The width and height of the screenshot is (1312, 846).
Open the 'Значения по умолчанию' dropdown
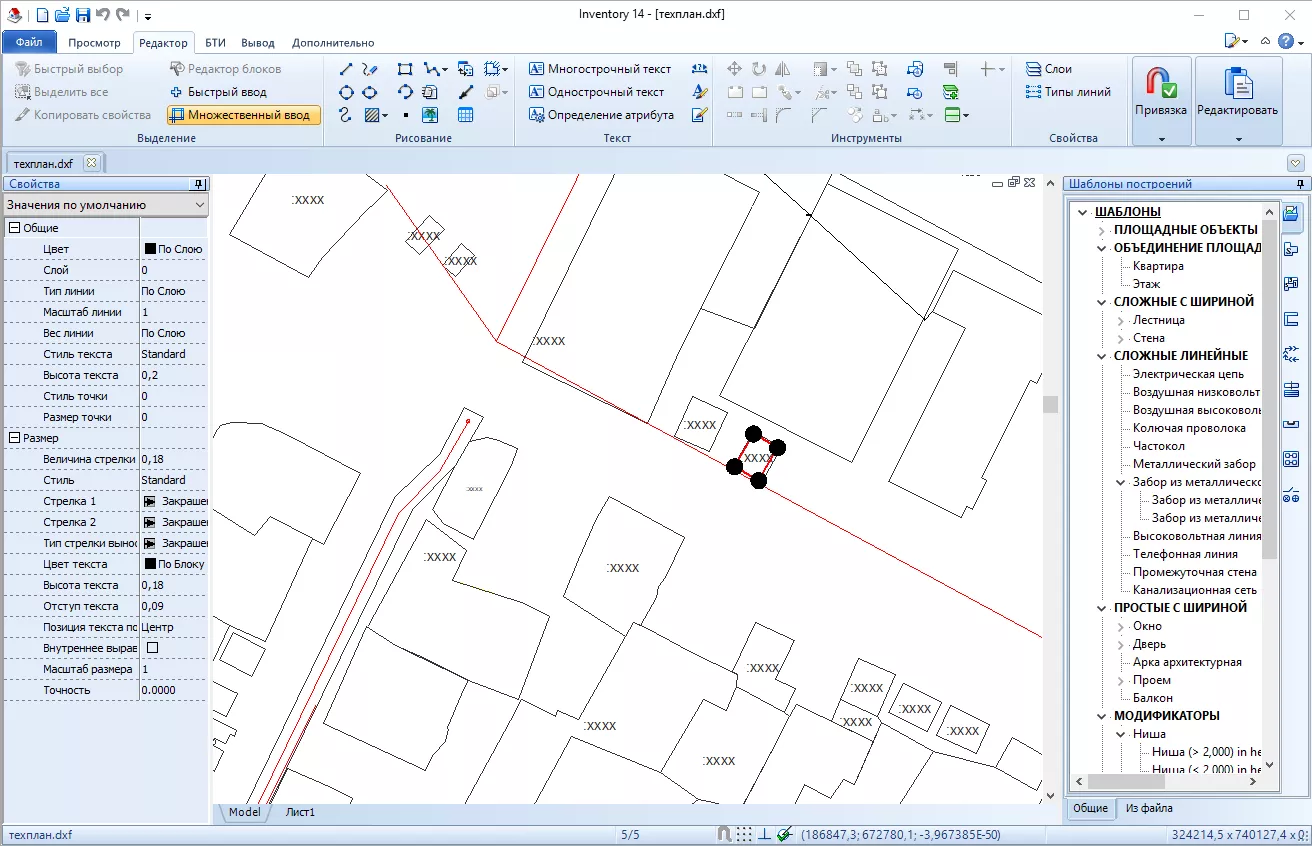coord(106,205)
